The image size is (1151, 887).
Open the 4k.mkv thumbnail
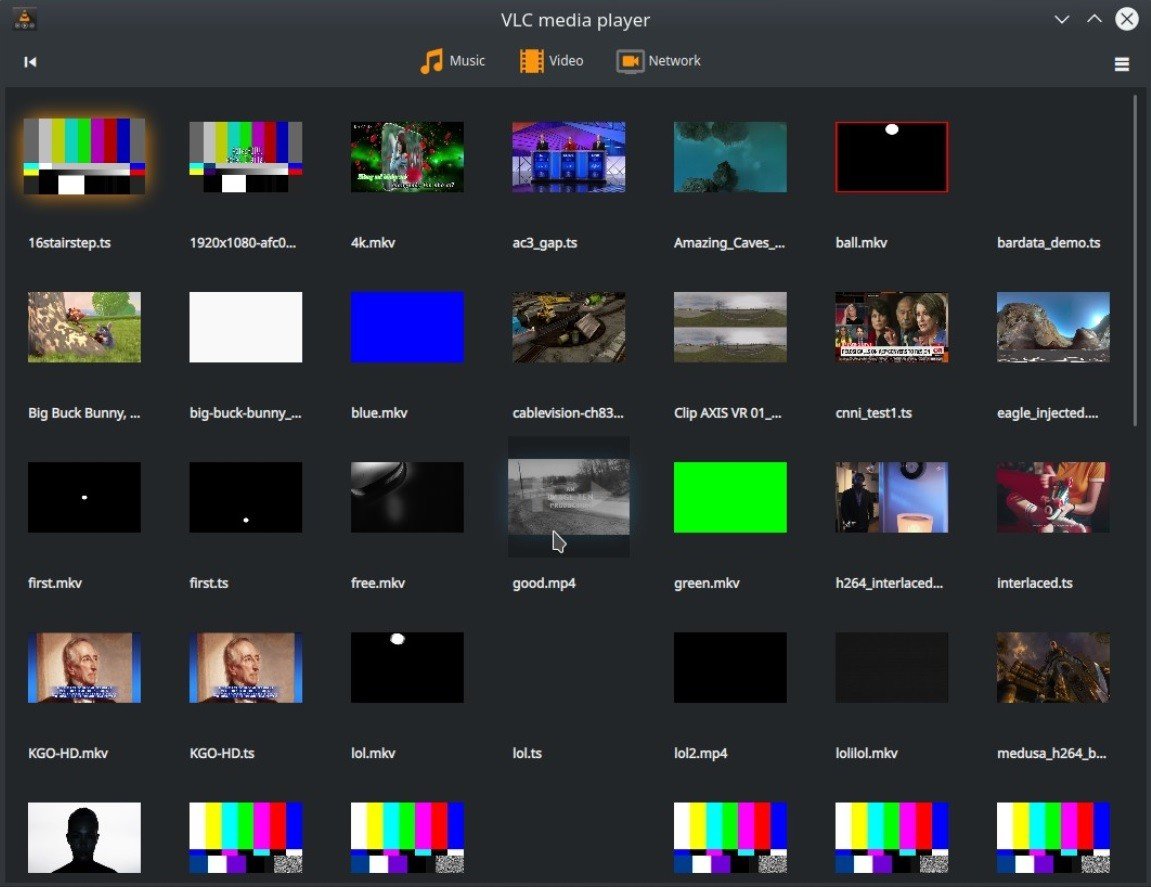[x=407, y=156]
